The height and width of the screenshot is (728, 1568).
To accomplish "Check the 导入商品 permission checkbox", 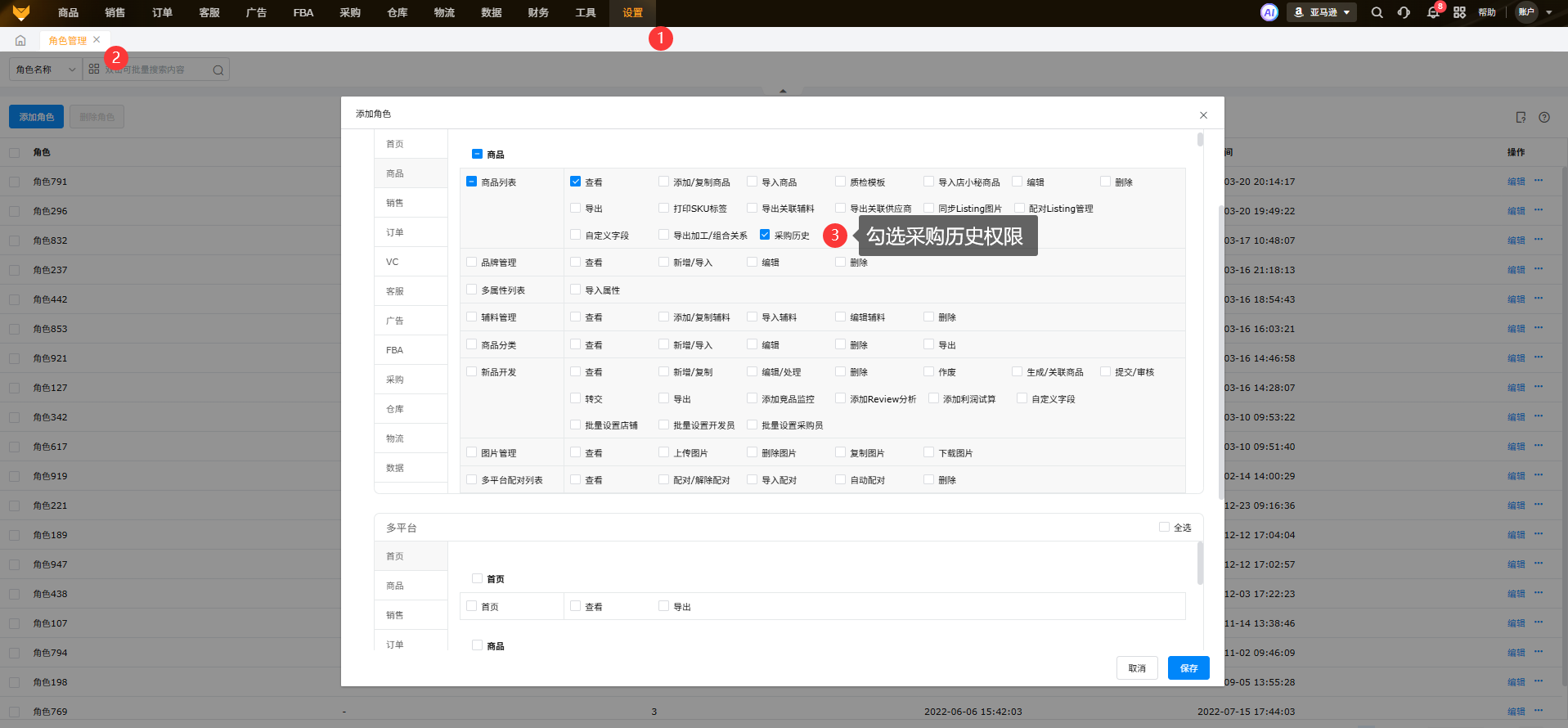I will click(752, 182).
